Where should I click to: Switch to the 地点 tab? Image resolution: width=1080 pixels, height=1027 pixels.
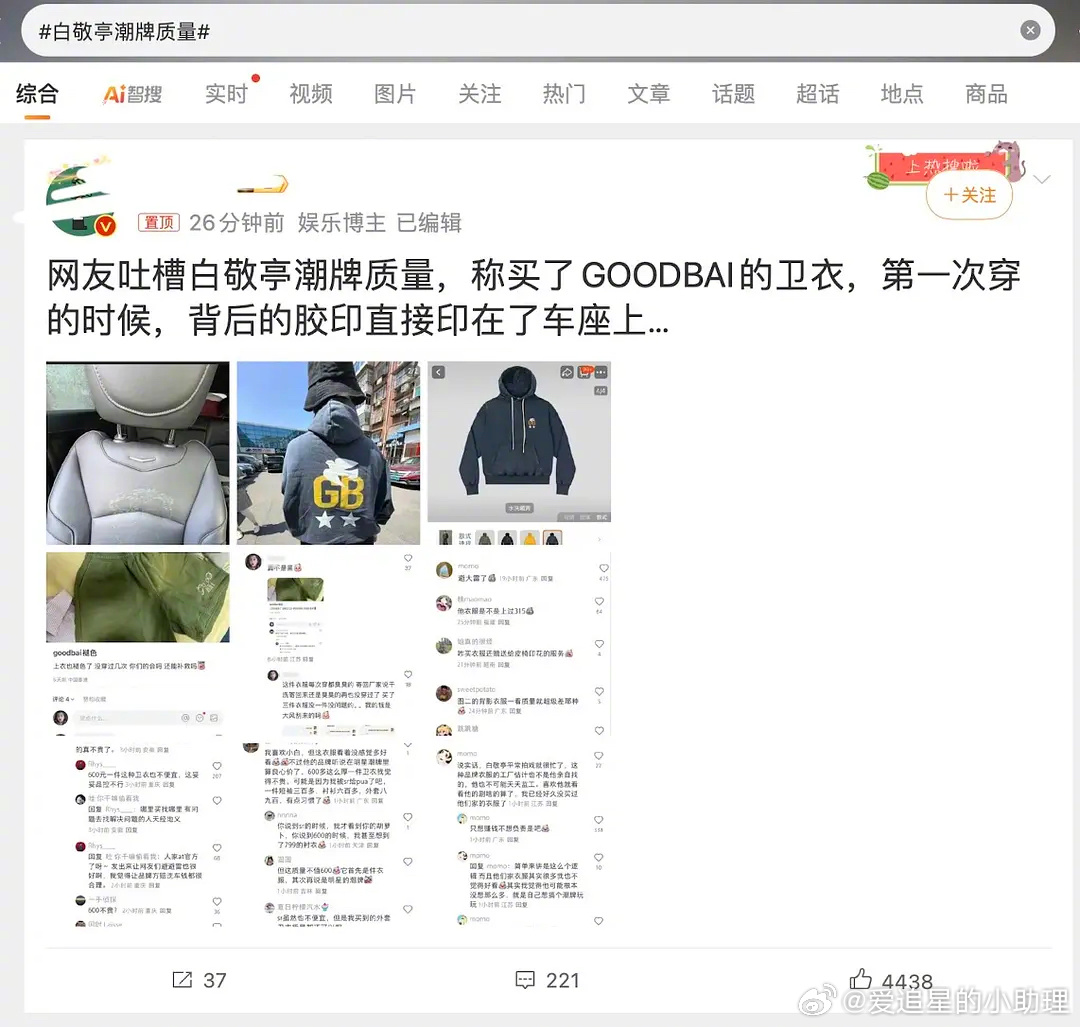902,94
